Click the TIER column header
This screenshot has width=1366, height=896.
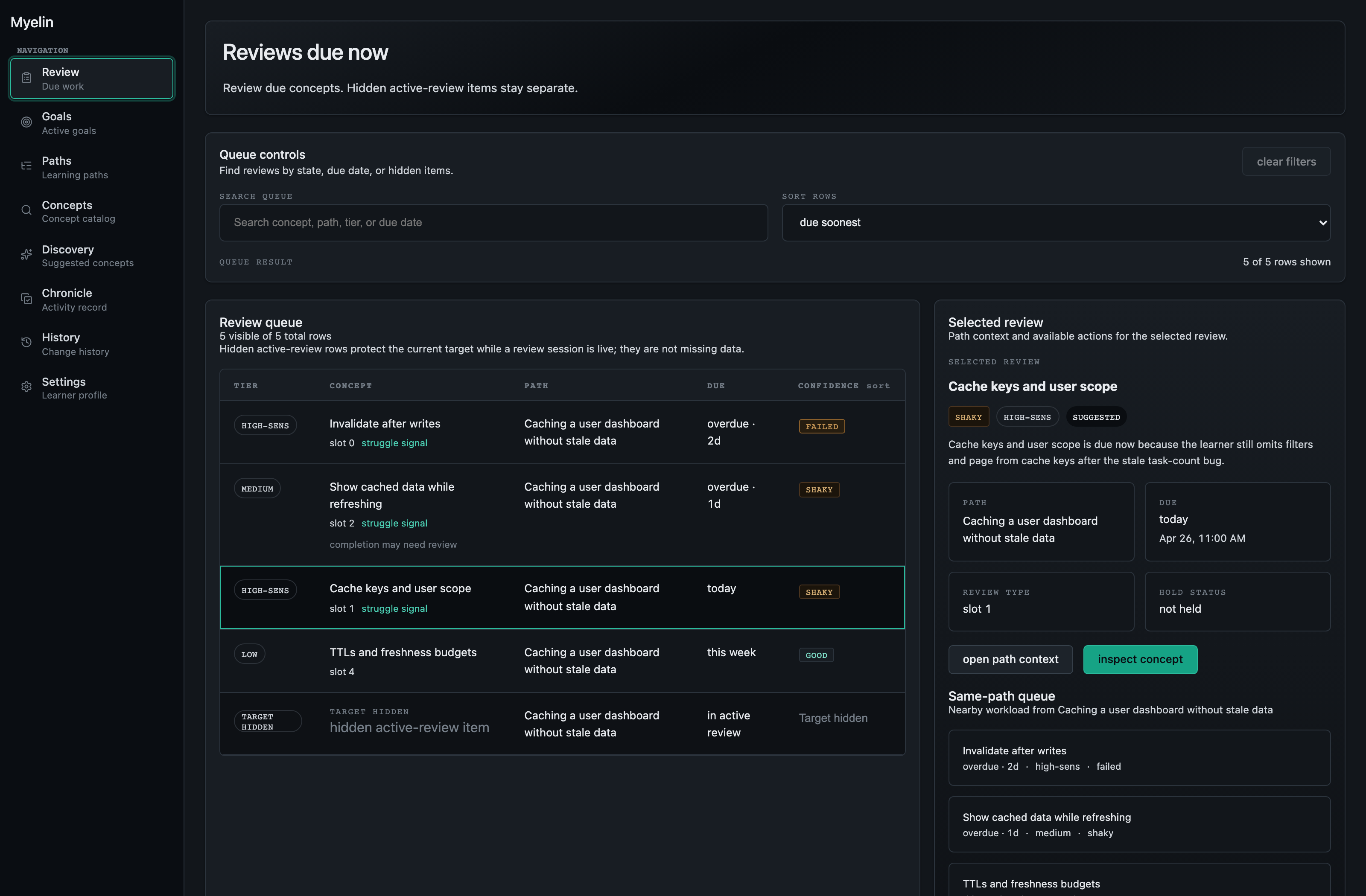tap(245, 385)
